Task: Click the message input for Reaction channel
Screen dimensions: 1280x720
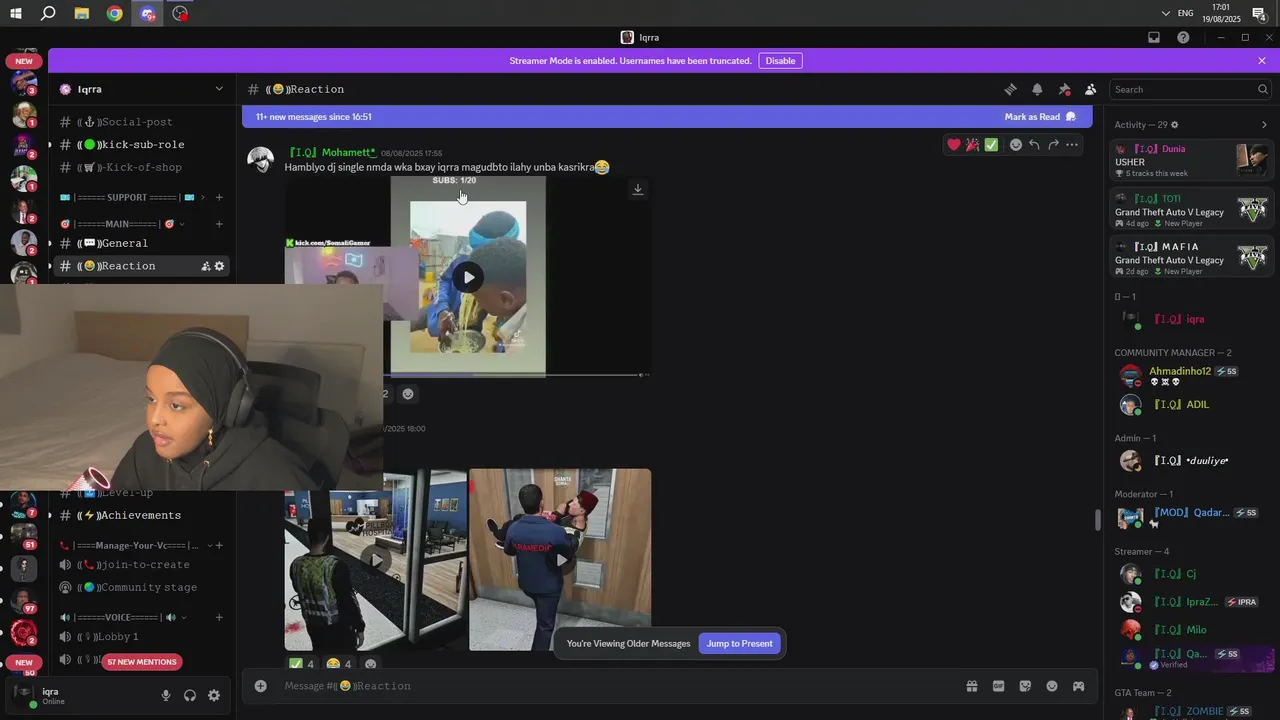Action: click(620, 686)
